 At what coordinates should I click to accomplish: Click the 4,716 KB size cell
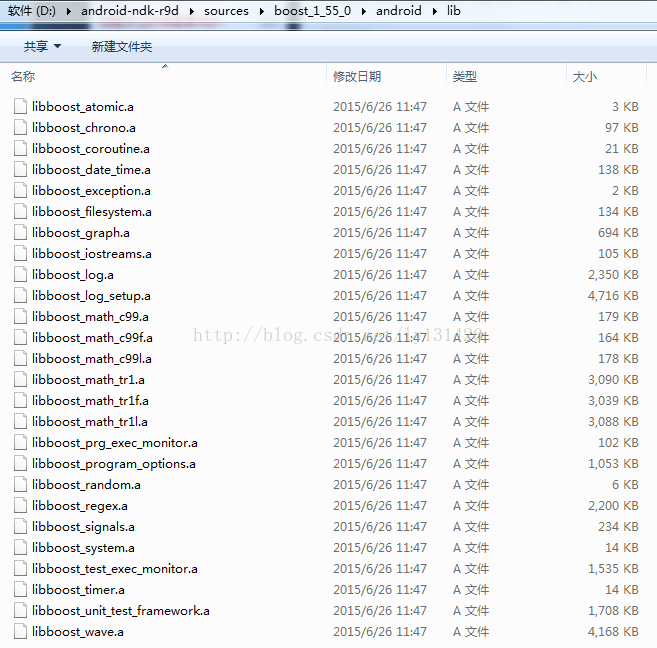[613, 295]
